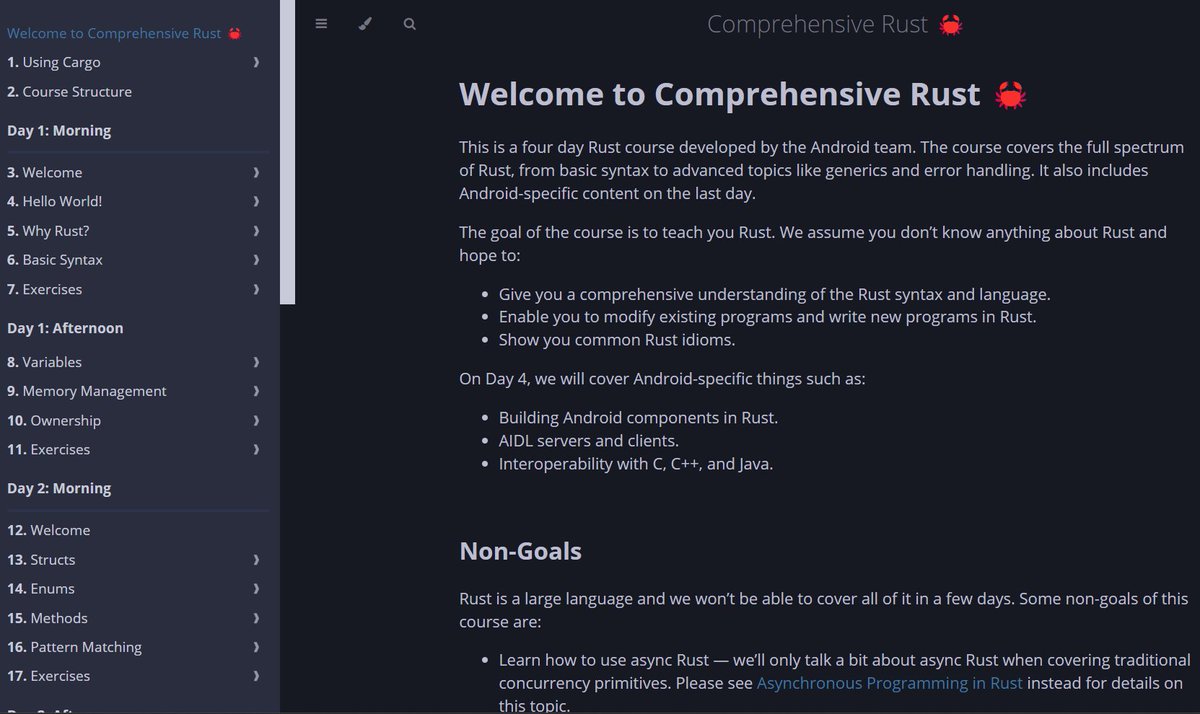Expand the Enums section chevron
This screenshot has height=714, width=1200.
point(256,588)
